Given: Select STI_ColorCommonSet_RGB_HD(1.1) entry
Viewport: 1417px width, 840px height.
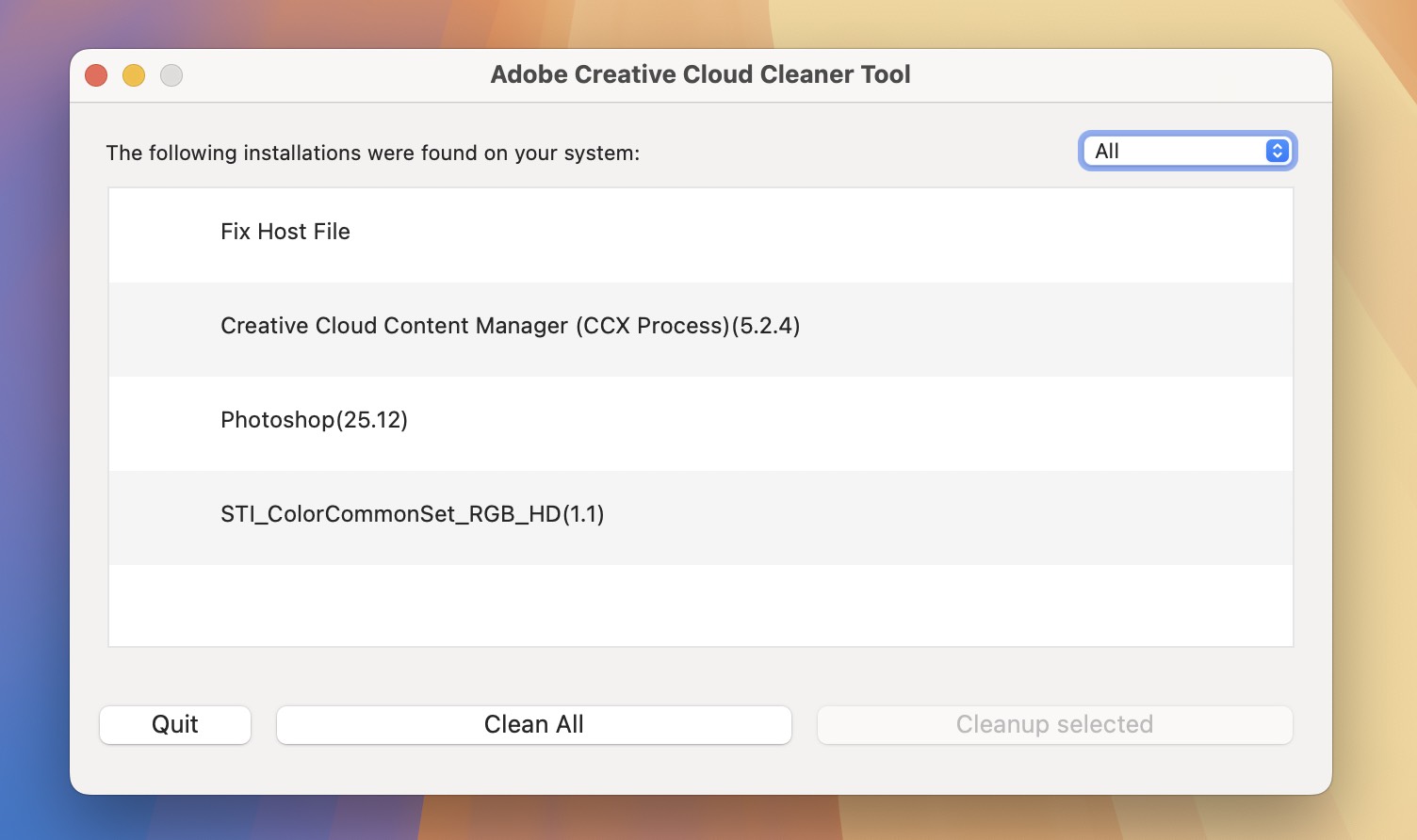Looking at the screenshot, I should click(x=701, y=518).
